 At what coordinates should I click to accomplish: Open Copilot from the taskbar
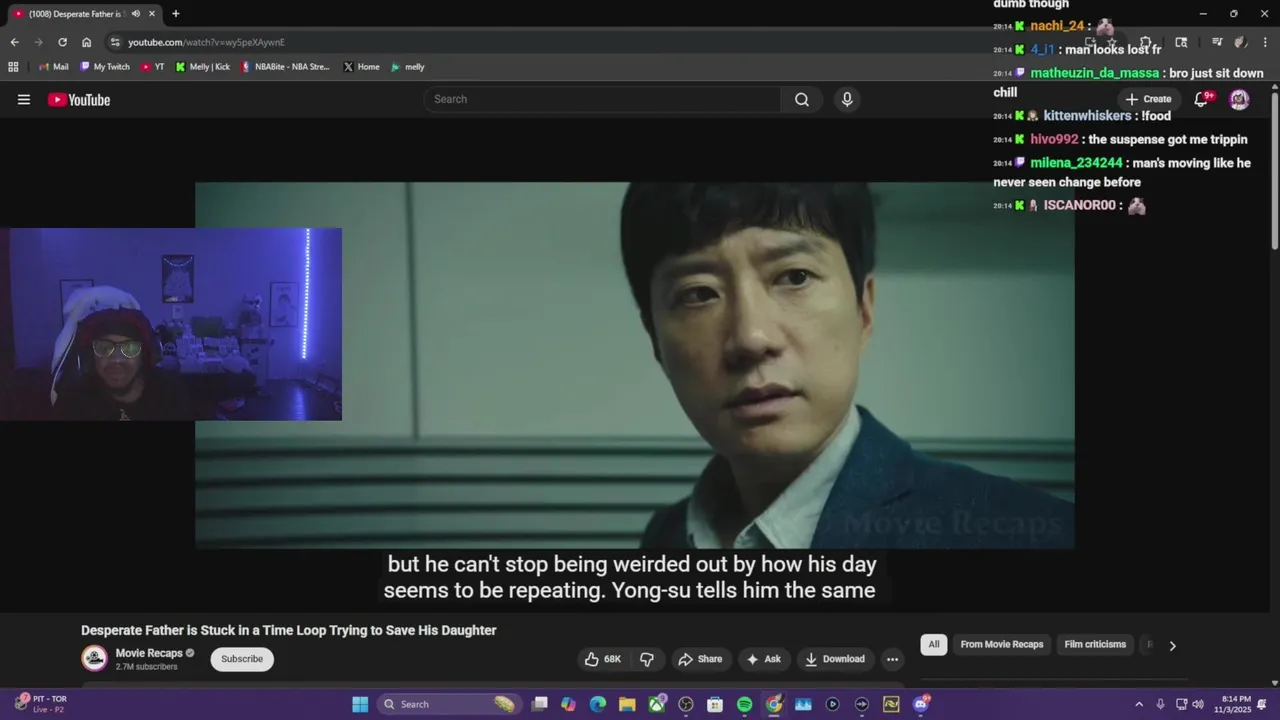(569, 704)
